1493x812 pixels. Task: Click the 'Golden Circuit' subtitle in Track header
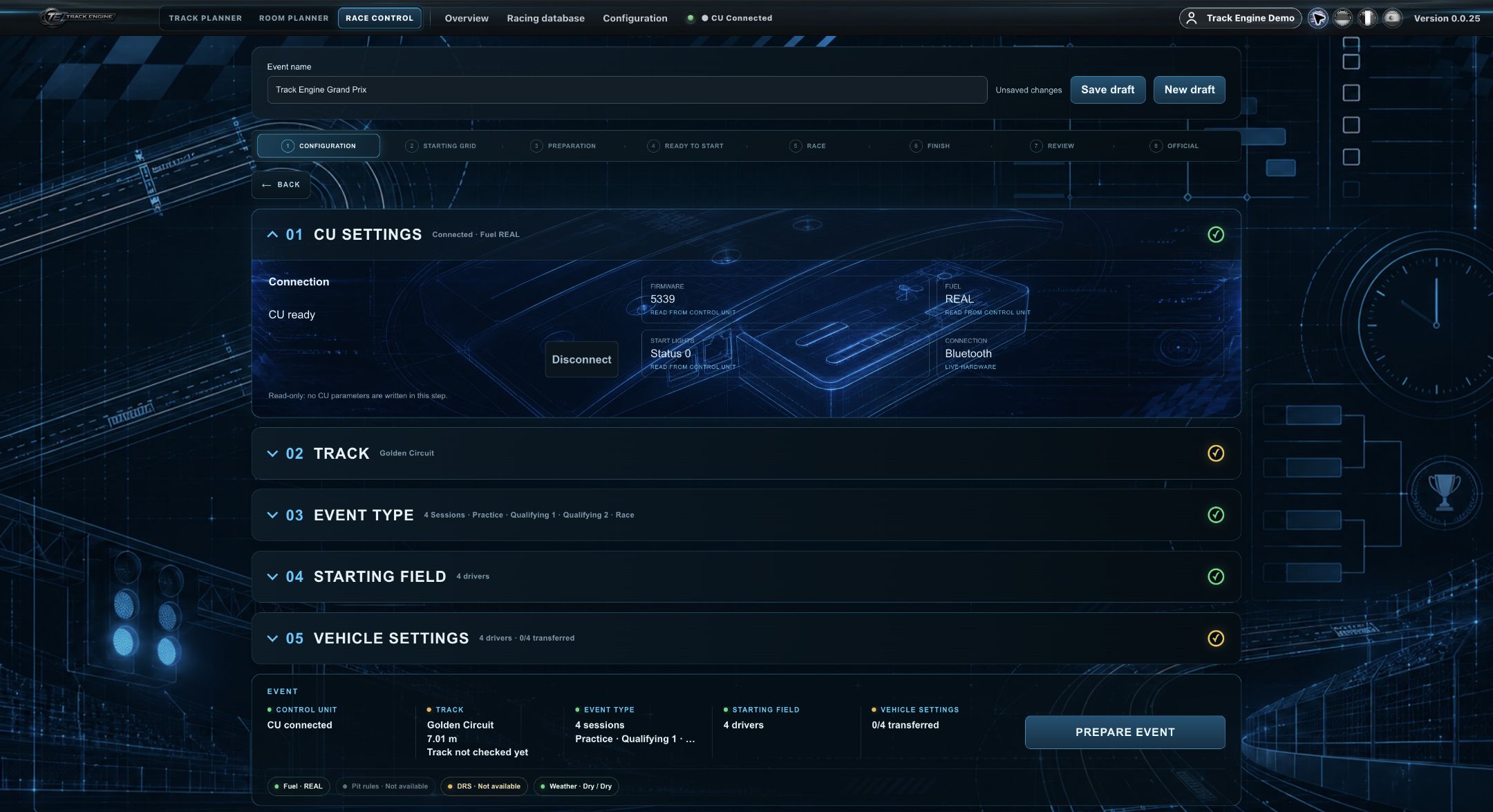406,453
